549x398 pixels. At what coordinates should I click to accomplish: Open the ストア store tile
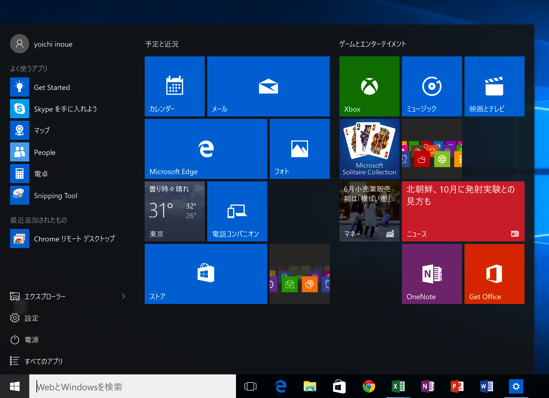pos(206,274)
